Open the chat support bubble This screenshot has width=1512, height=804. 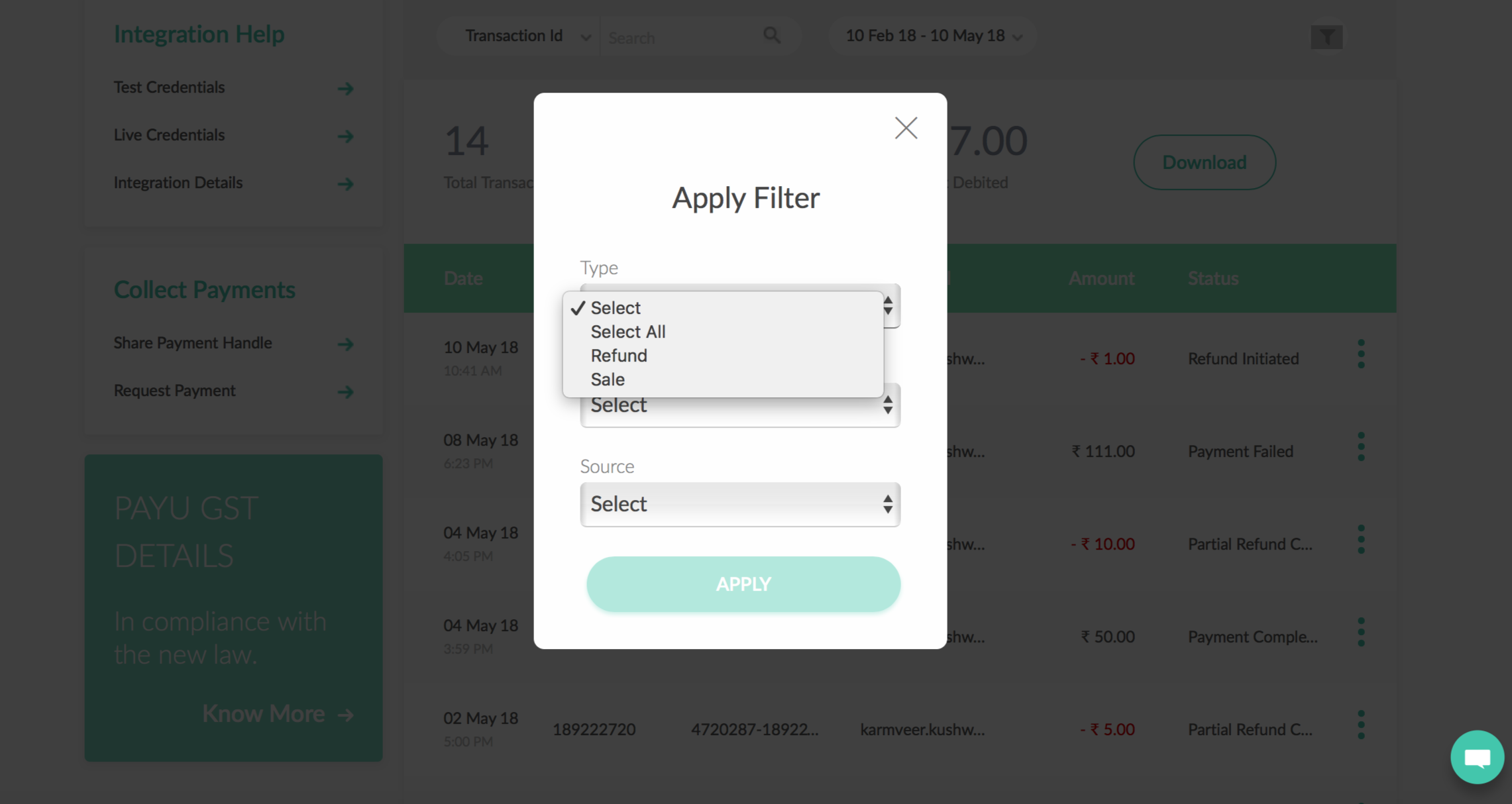pyautogui.click(x=1477, y=757)
